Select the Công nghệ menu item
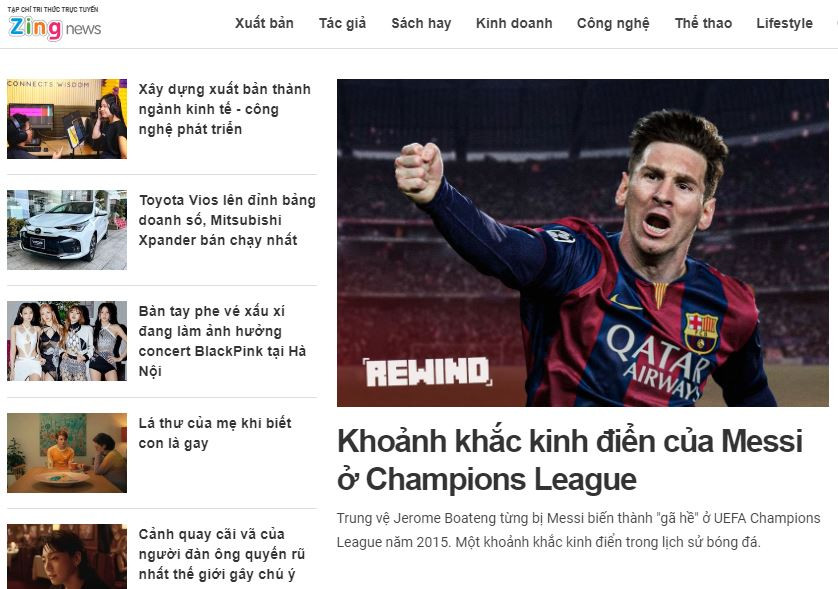This screenshot has height=589, width=838. (613, 23)
